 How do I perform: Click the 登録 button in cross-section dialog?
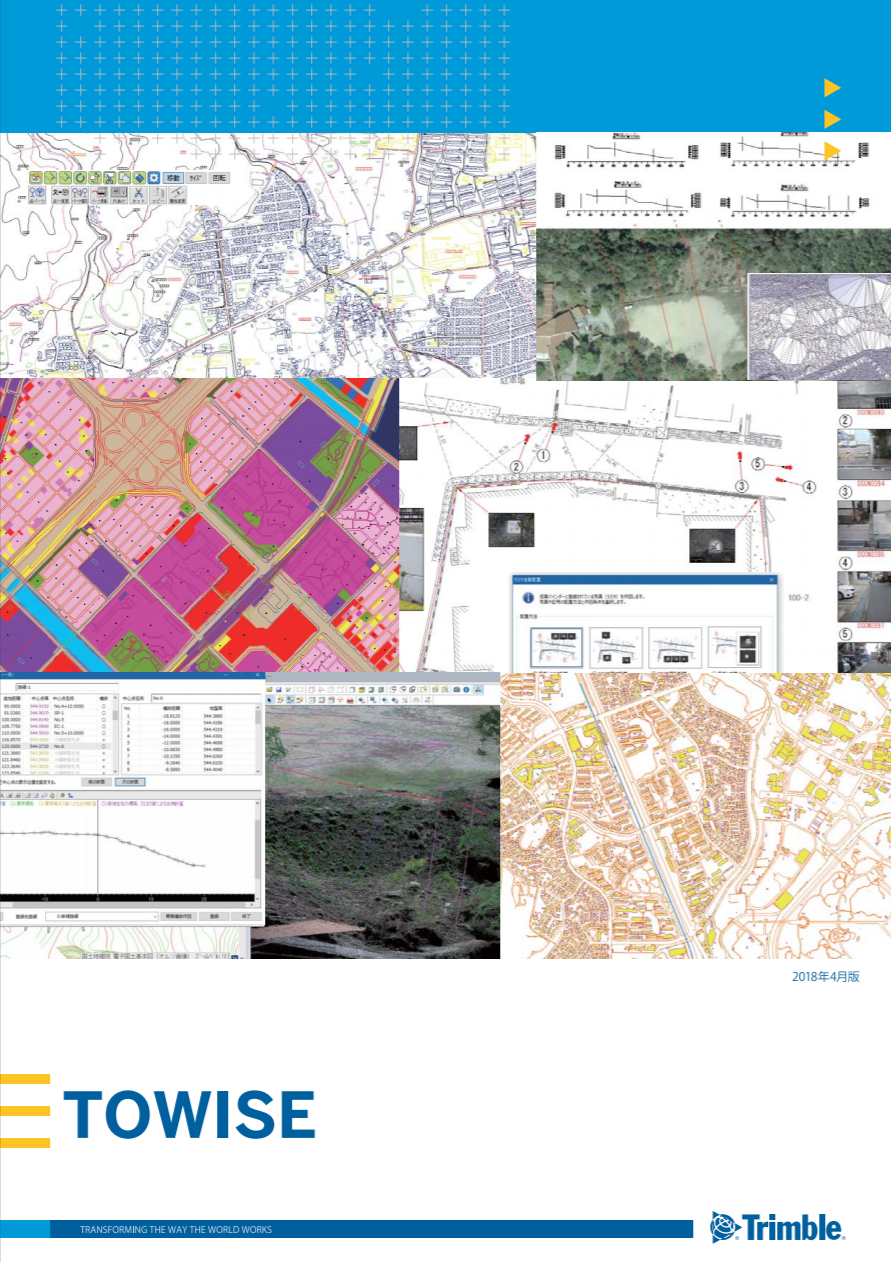pyautogui.click(x=214, y=916)
